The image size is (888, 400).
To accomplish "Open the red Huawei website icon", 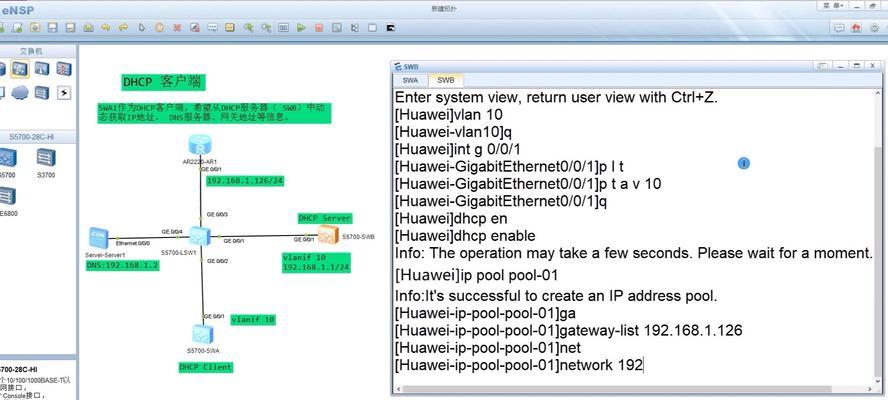I will point(856,27).
